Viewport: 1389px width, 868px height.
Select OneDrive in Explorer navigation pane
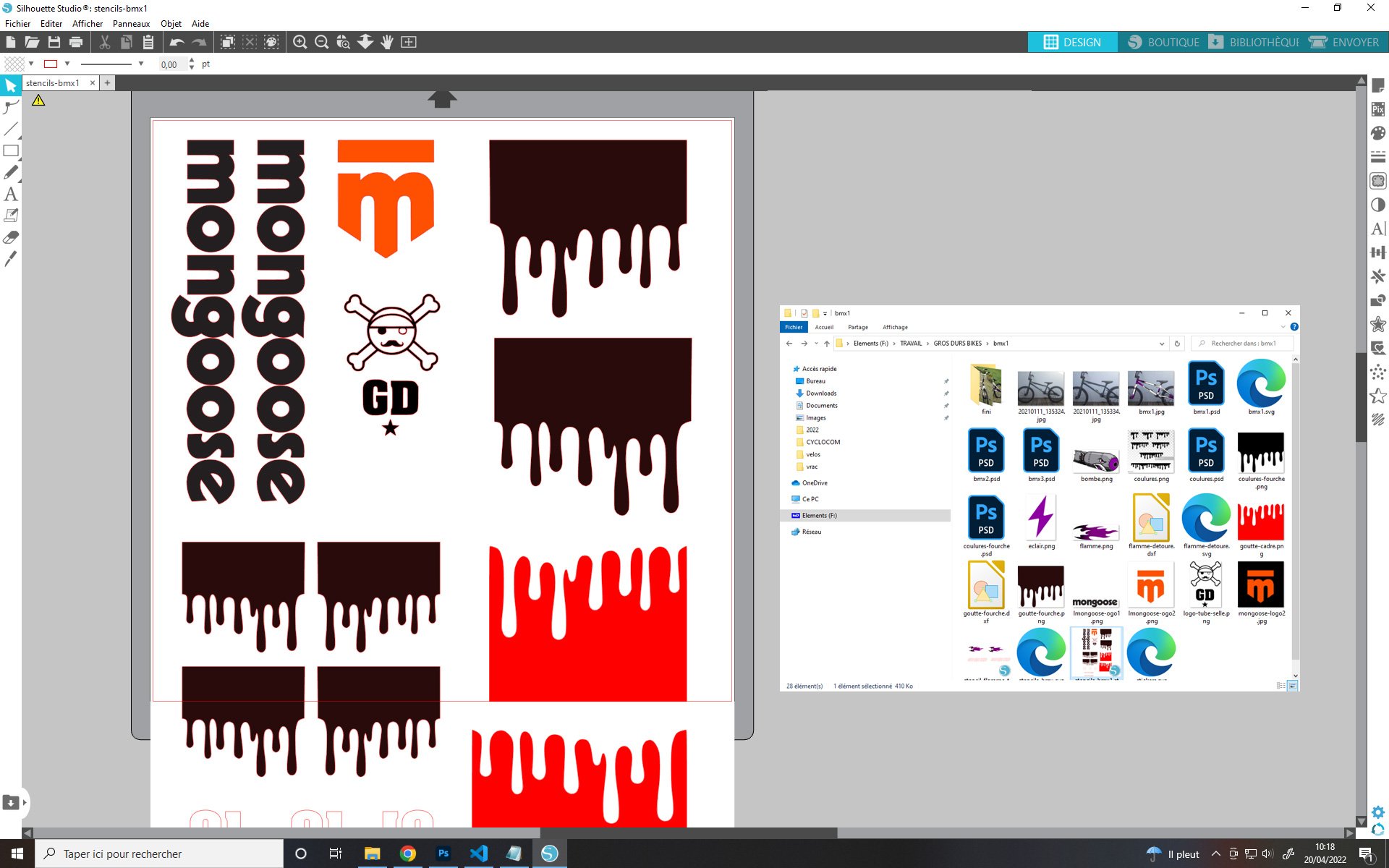click(814, 483)
